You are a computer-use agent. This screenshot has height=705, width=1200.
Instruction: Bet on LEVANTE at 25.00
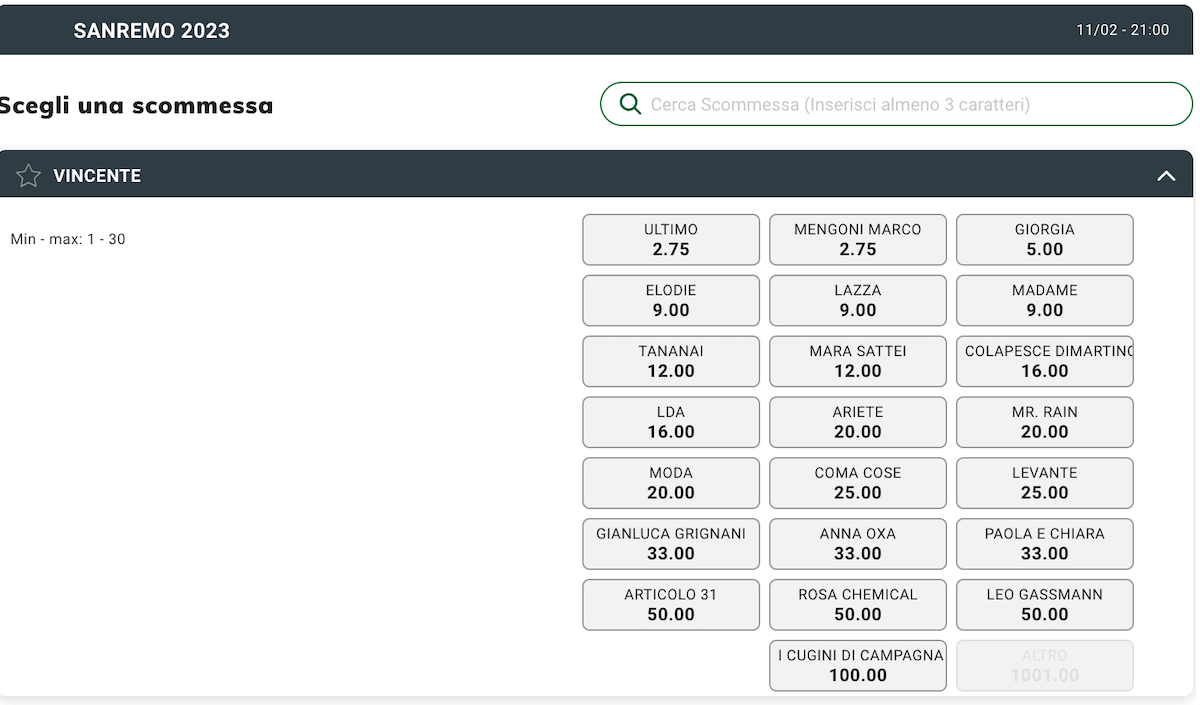coord(1045,483)
